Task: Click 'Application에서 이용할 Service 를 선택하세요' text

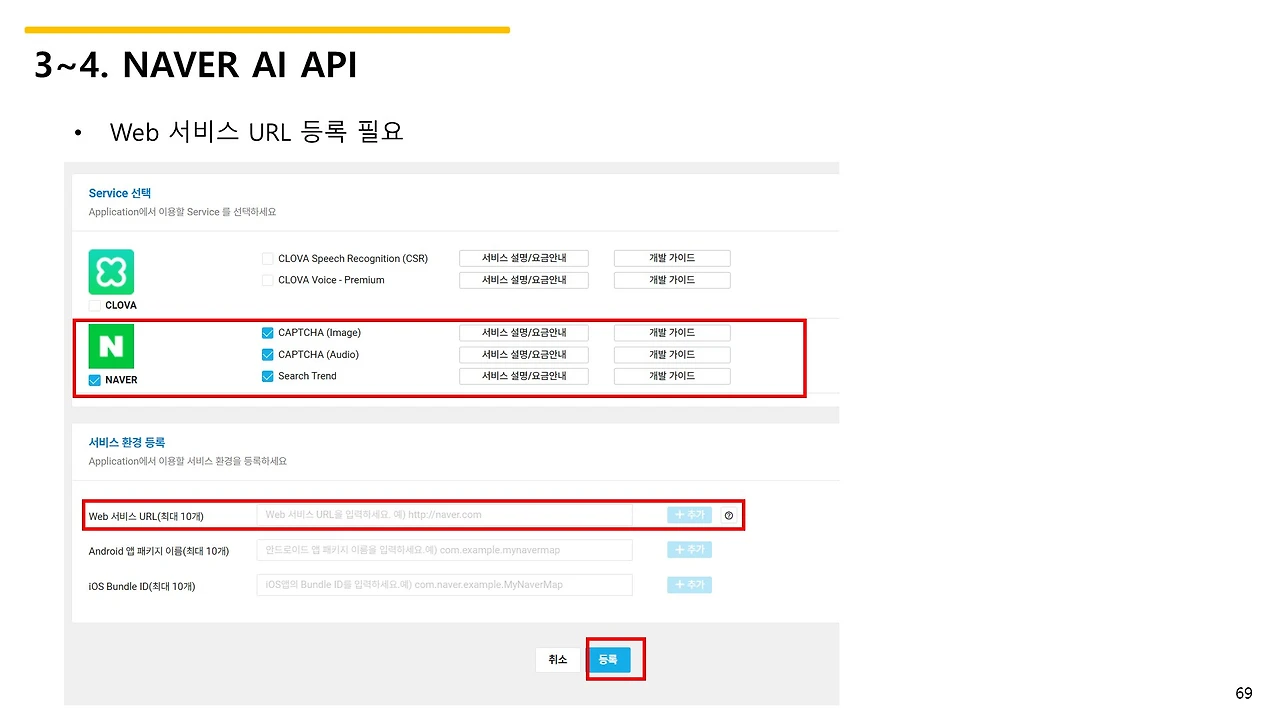Action: 182,212
